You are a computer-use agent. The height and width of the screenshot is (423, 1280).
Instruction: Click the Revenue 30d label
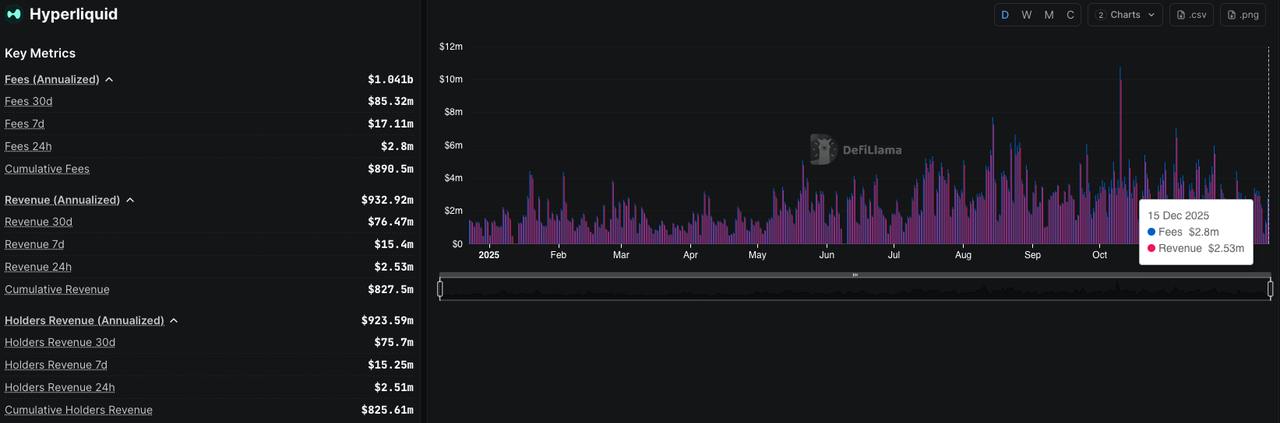click(x=39, y=222)
